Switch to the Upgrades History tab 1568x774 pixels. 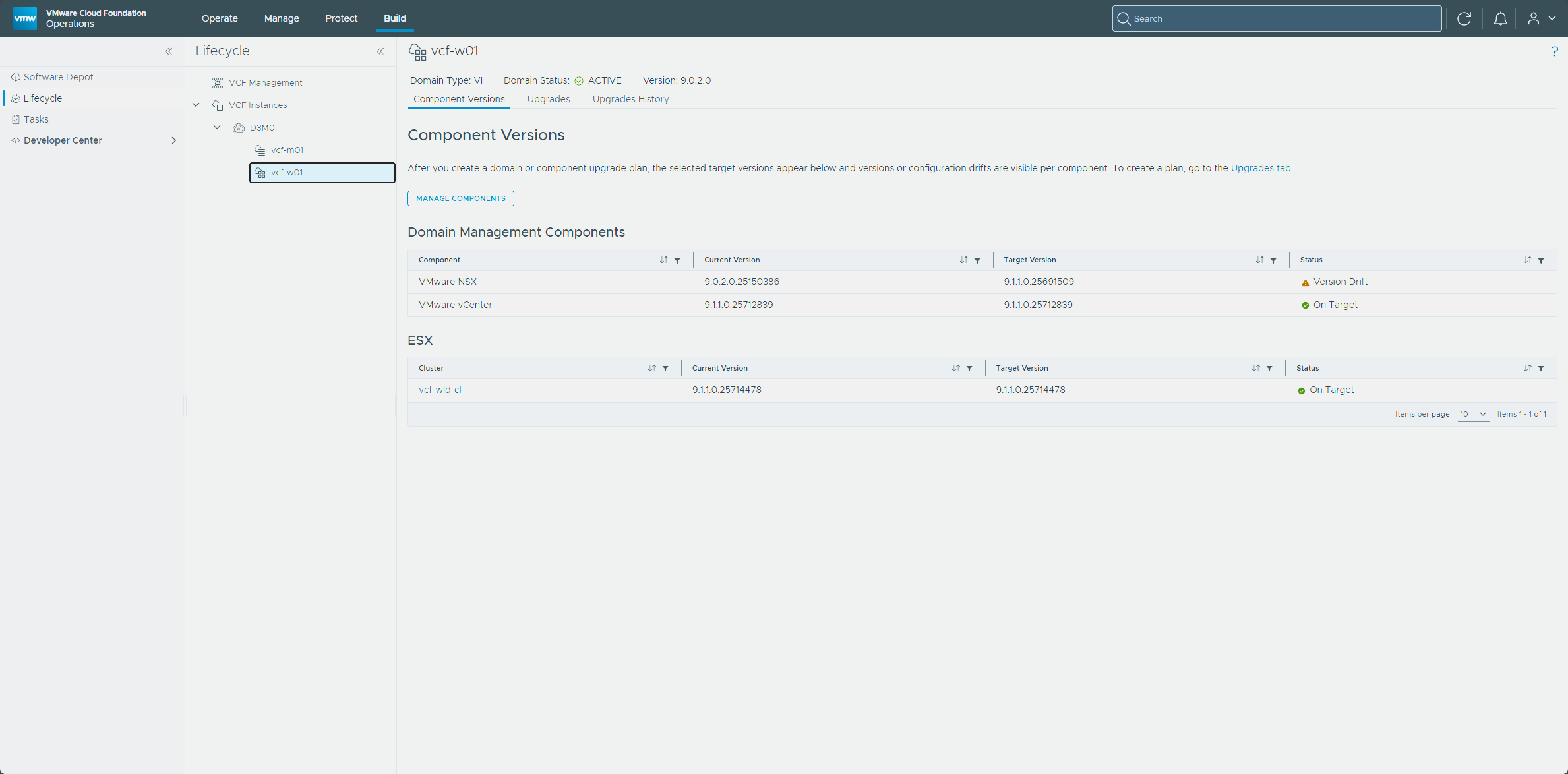tap(630, 99)
